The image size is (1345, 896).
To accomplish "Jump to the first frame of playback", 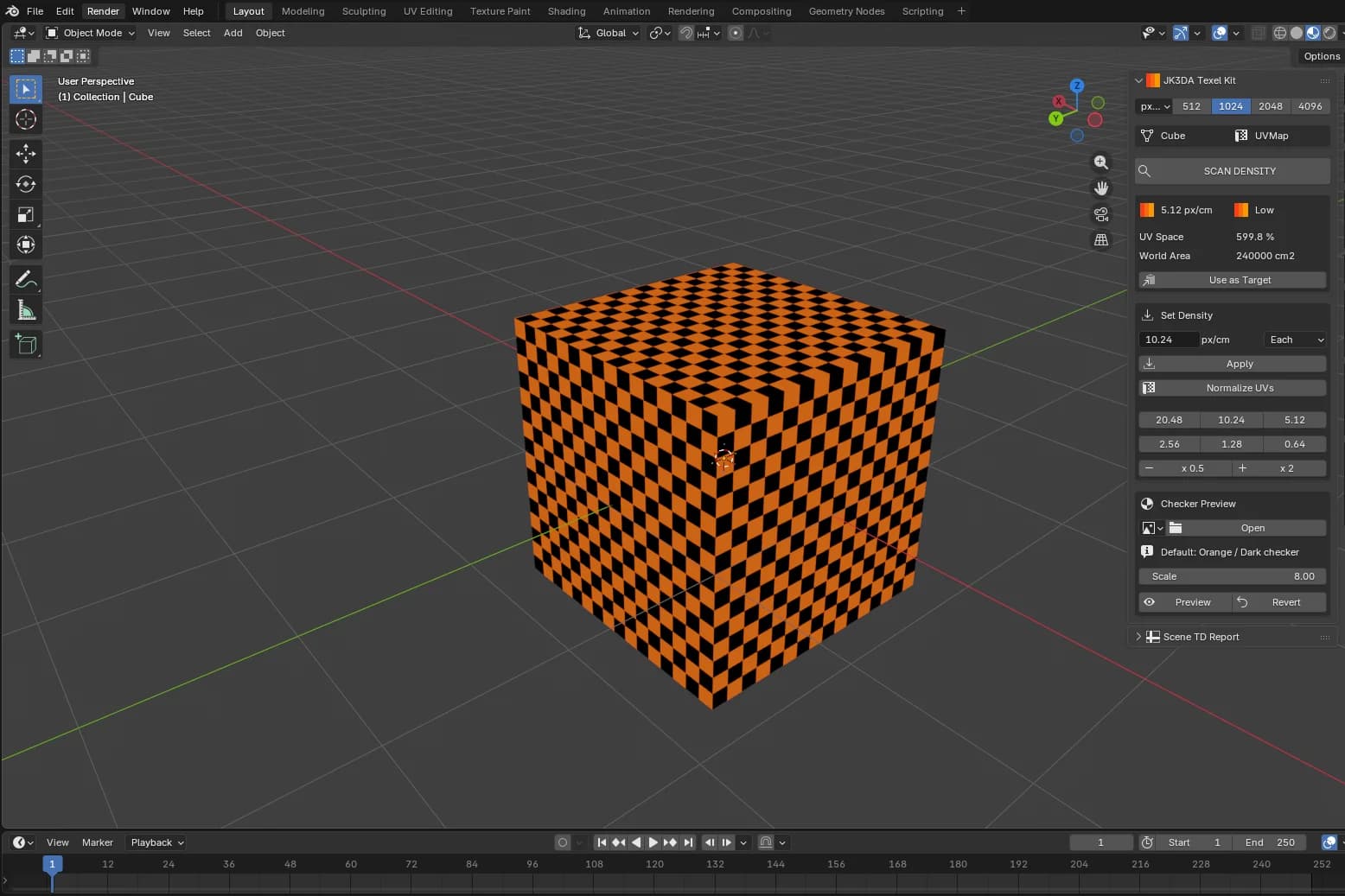I will point(602,842).
